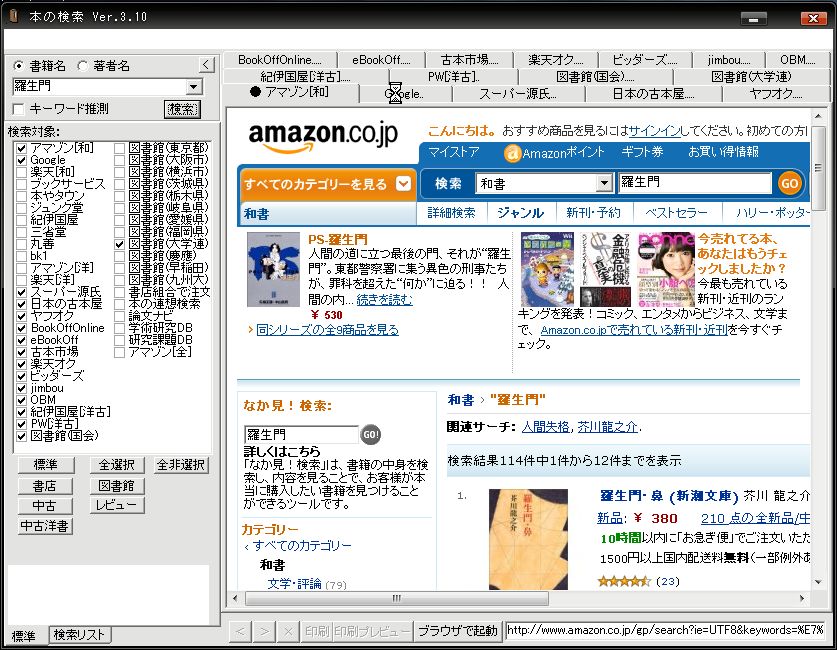Click the star rating for 羅生門・鼻
This screenshot has height=650, width=837.
(x=624, y=581)
